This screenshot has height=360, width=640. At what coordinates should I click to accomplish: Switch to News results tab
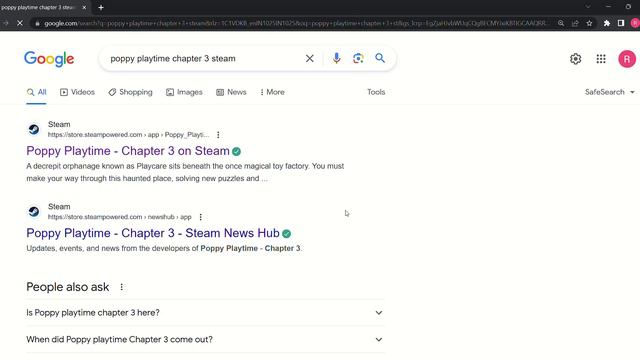pyautogui.click(x=231, y=92)
